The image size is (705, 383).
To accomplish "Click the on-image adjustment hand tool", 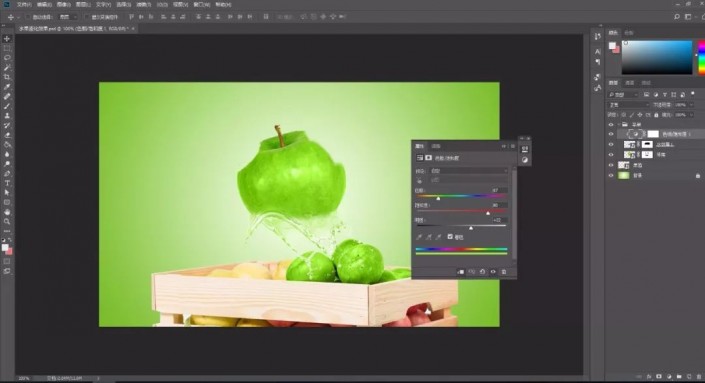I will point(419,180).
